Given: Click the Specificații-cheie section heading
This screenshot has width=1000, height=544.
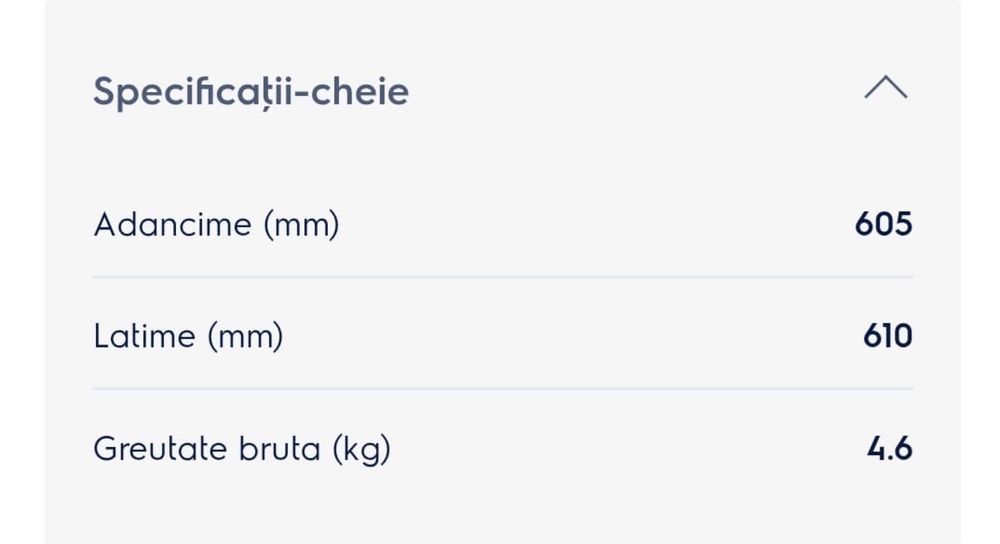Looking at the screenshot, I should point(251,92).
